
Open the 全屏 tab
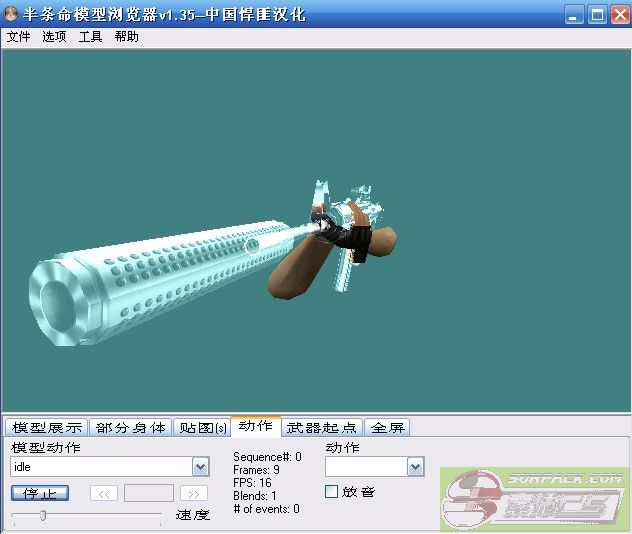(x=387, y=428)
